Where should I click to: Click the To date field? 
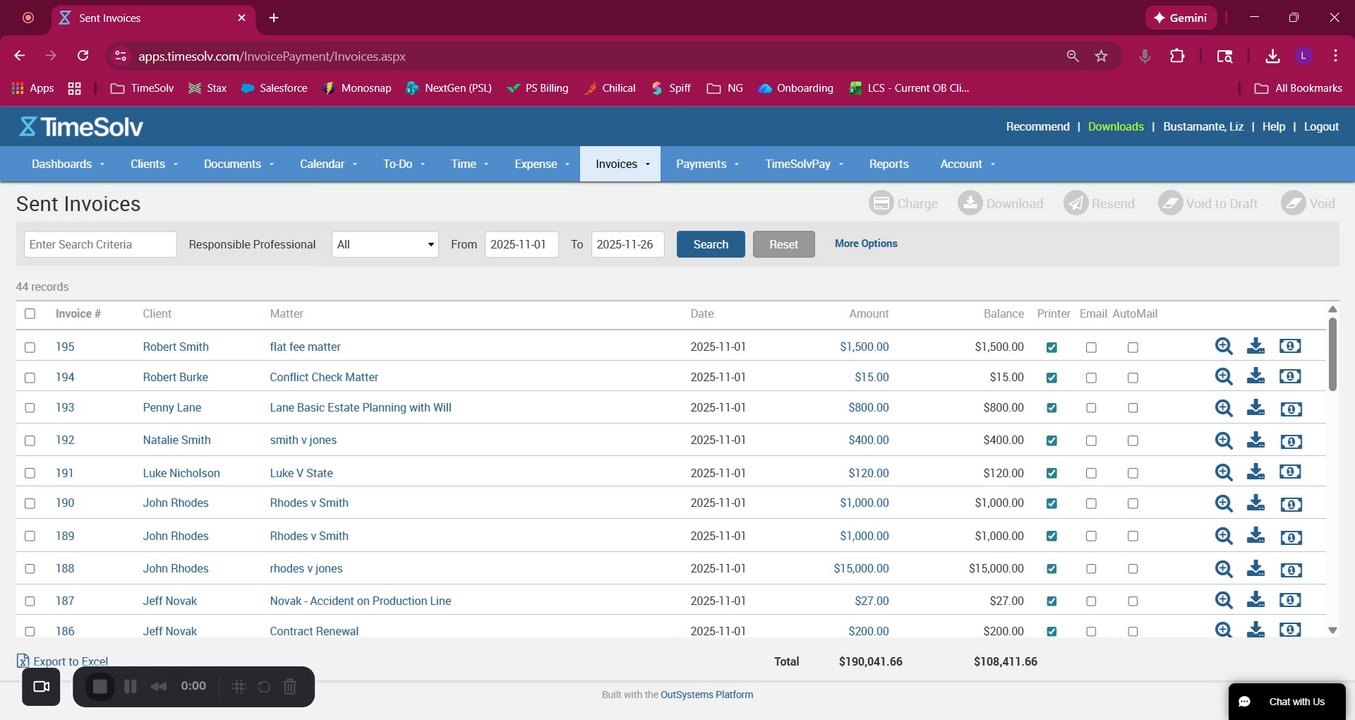[x=627, y=244]
